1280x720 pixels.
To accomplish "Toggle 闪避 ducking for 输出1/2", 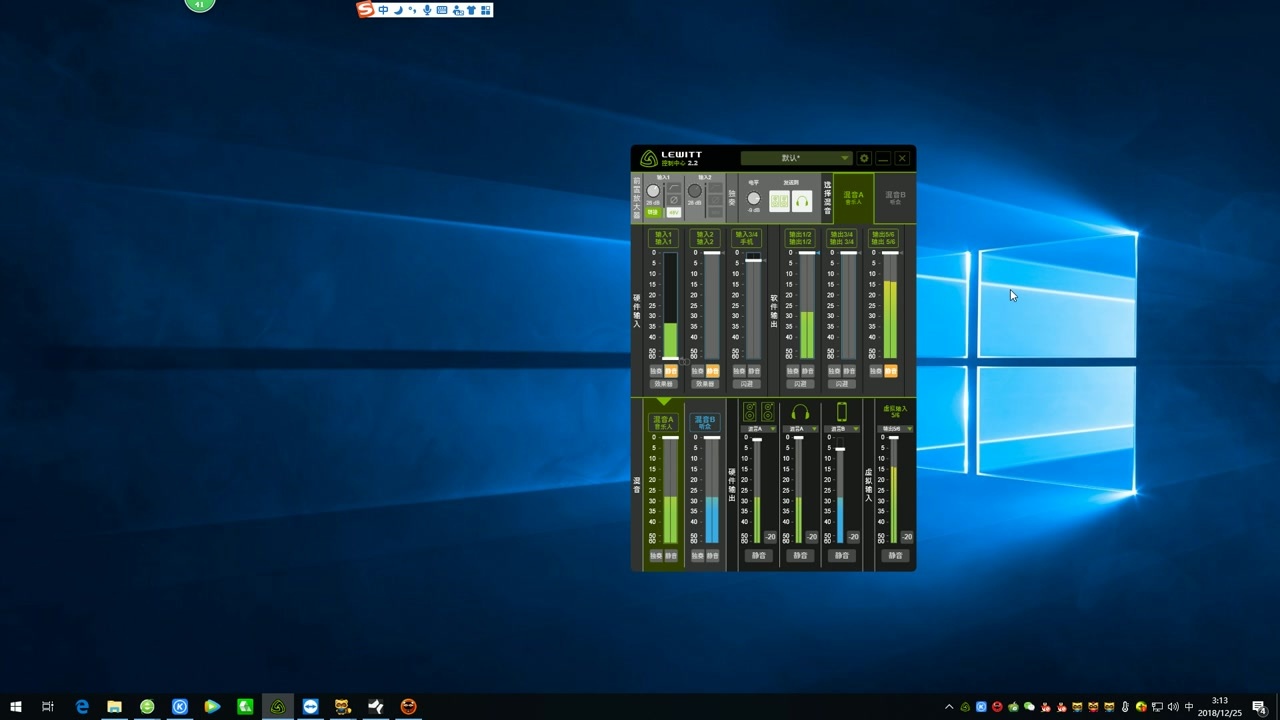I will 800,384.
